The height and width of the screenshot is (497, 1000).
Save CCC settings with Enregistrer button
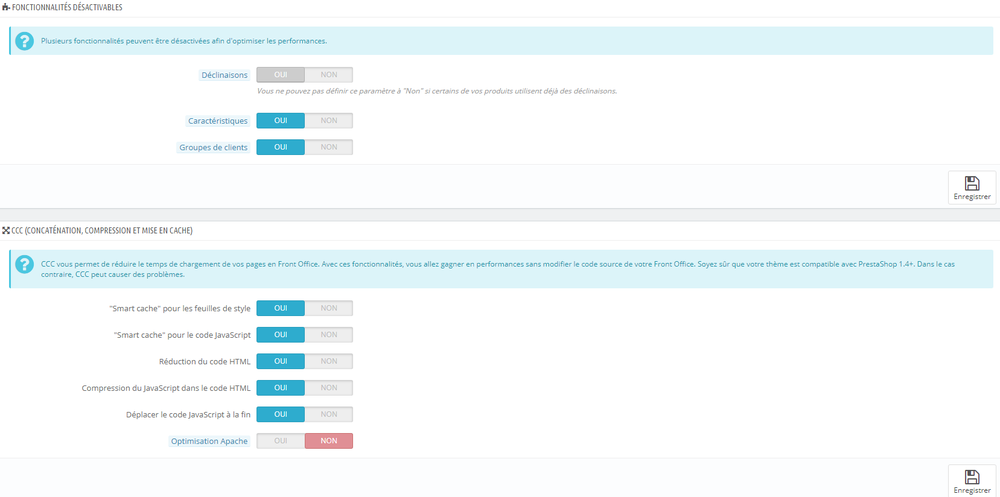click(x=972, y=481)
